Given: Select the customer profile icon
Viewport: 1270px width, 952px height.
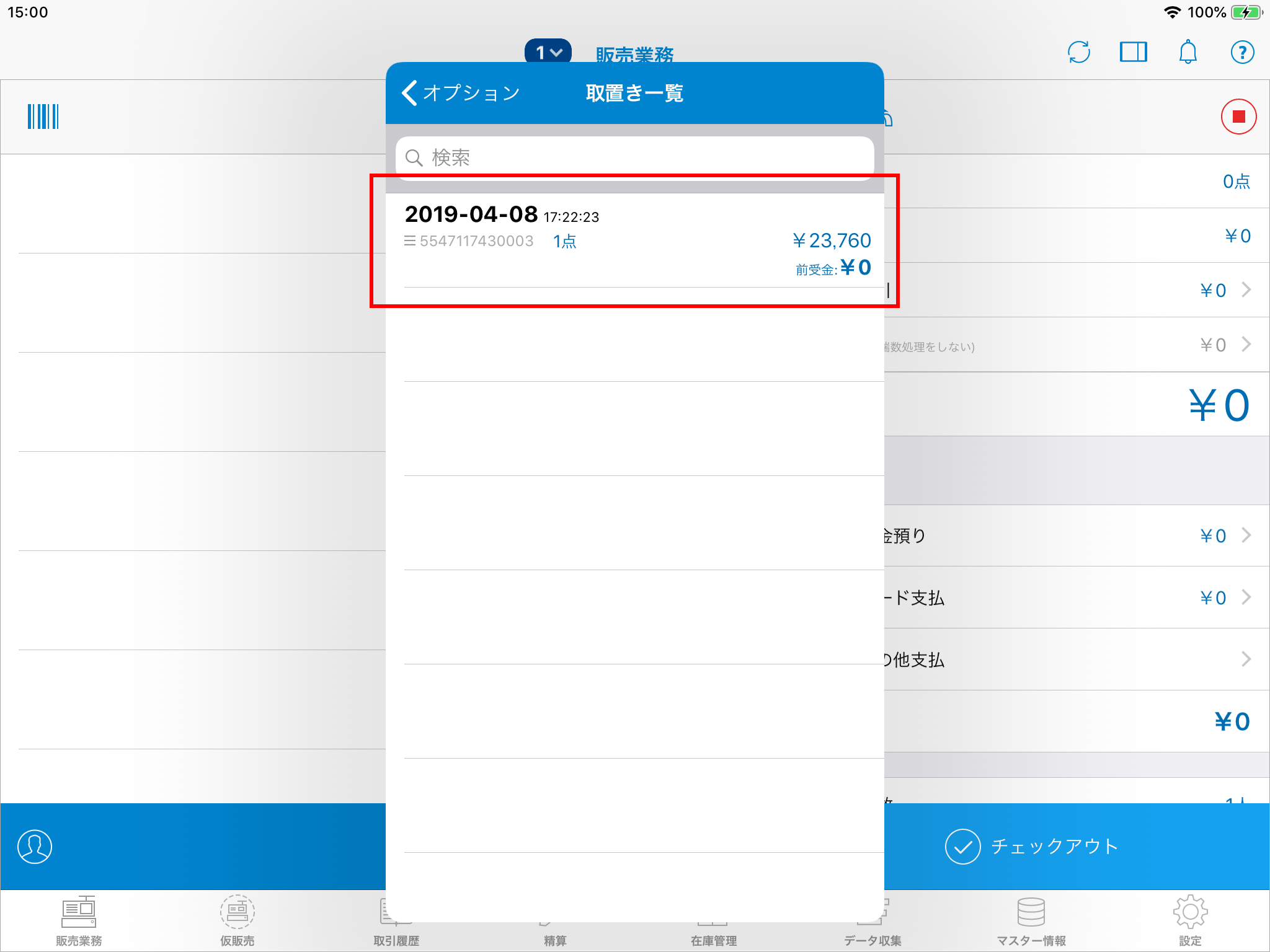Looking at the screenshot, I should (x=35, y=847).
